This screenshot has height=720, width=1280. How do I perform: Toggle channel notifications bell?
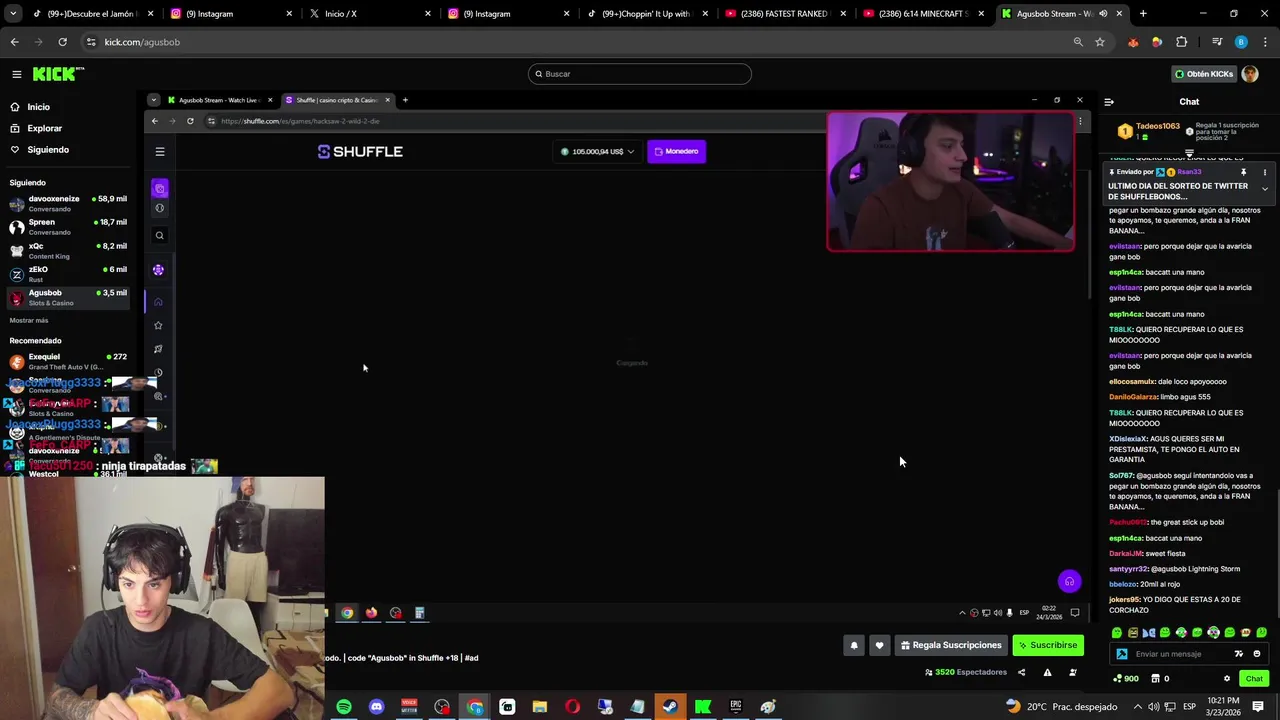854,645
